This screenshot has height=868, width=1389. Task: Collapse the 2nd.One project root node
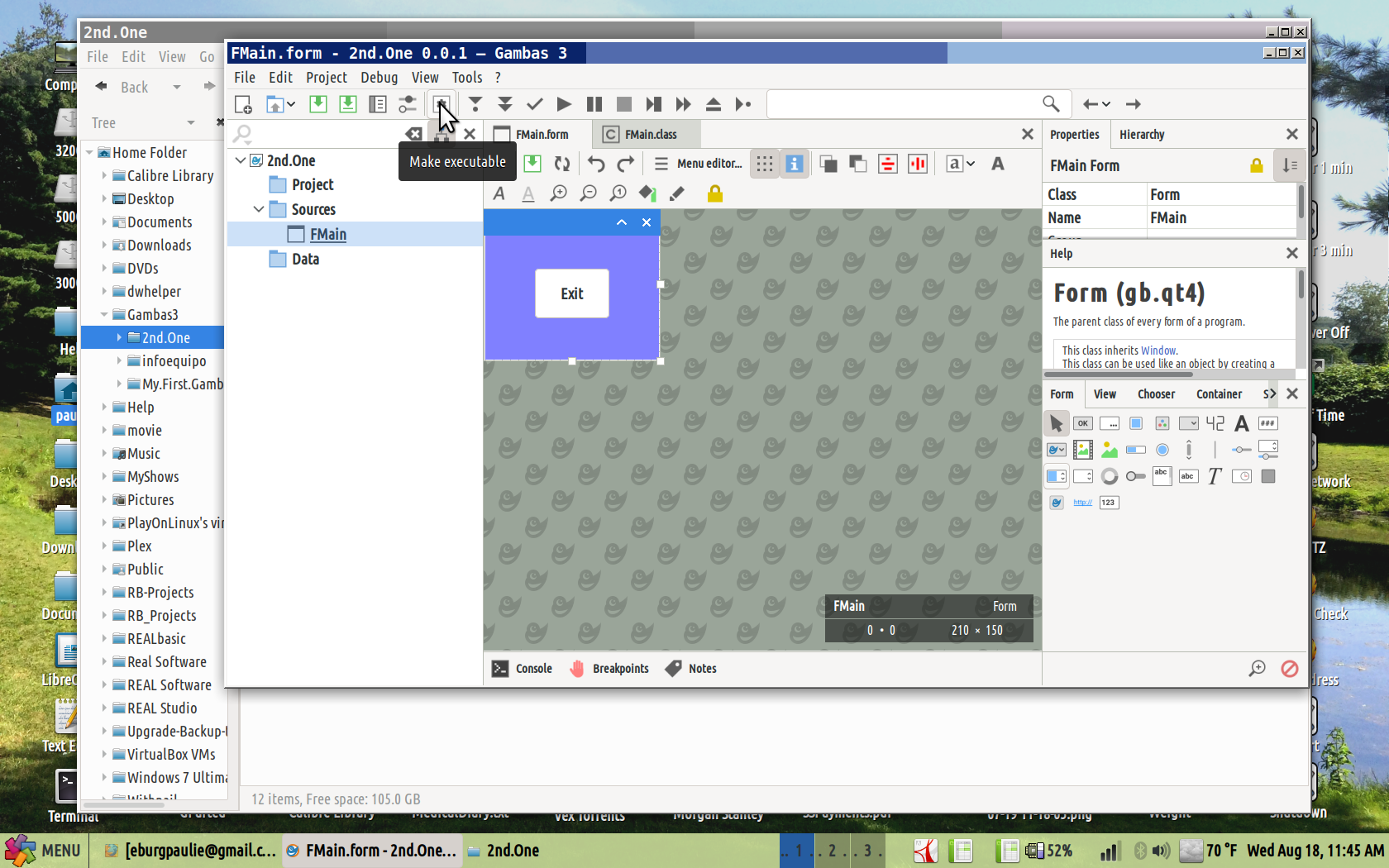click(x=241, y=160)
